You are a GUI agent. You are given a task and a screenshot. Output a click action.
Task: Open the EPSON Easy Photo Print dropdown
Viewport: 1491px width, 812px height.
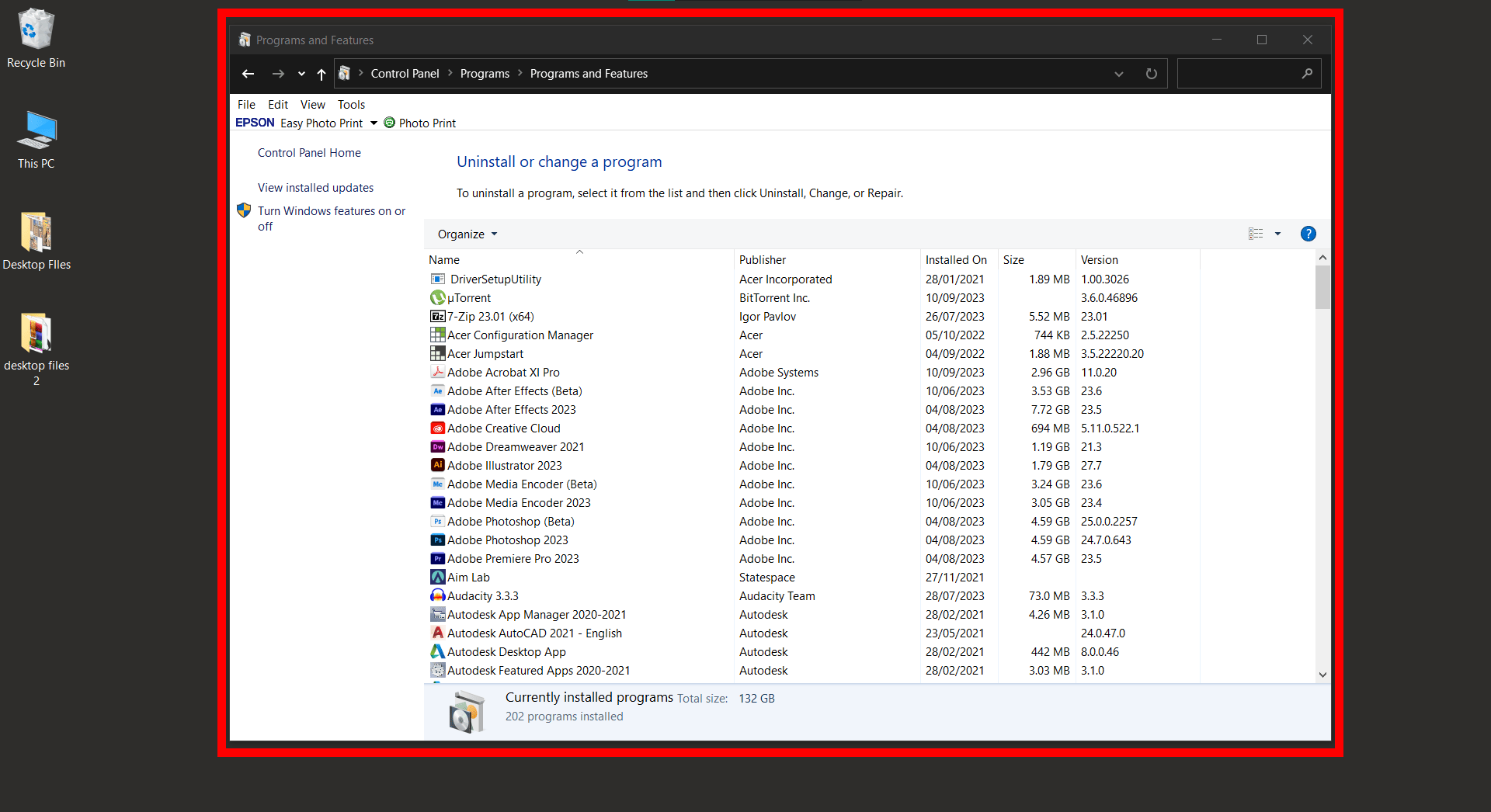point(374,123)
